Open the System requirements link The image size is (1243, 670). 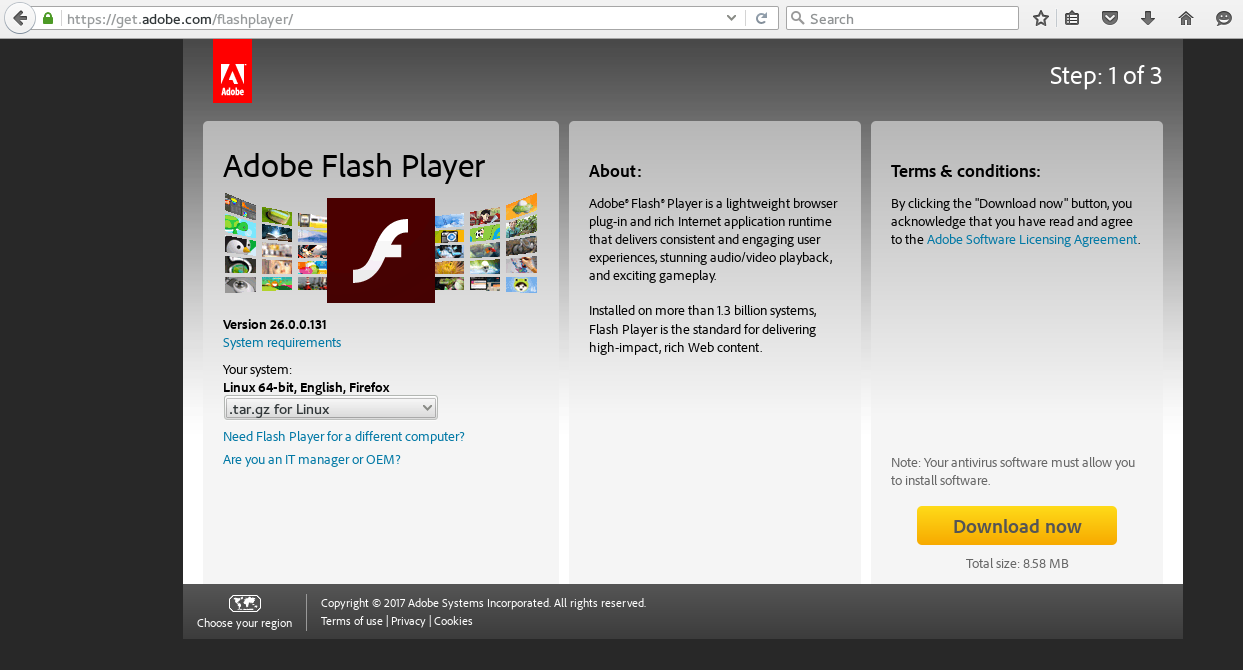click(x=282, y=343)
